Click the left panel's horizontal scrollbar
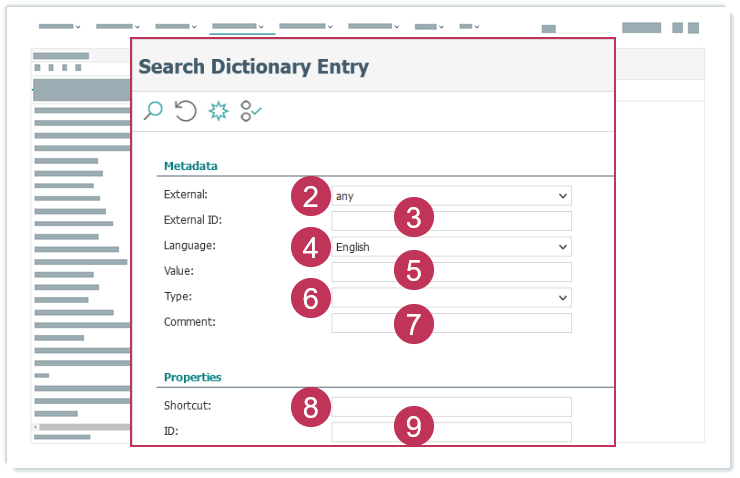Image resolution: width=740 pixels, height=478 pixels. coord(82,427)
